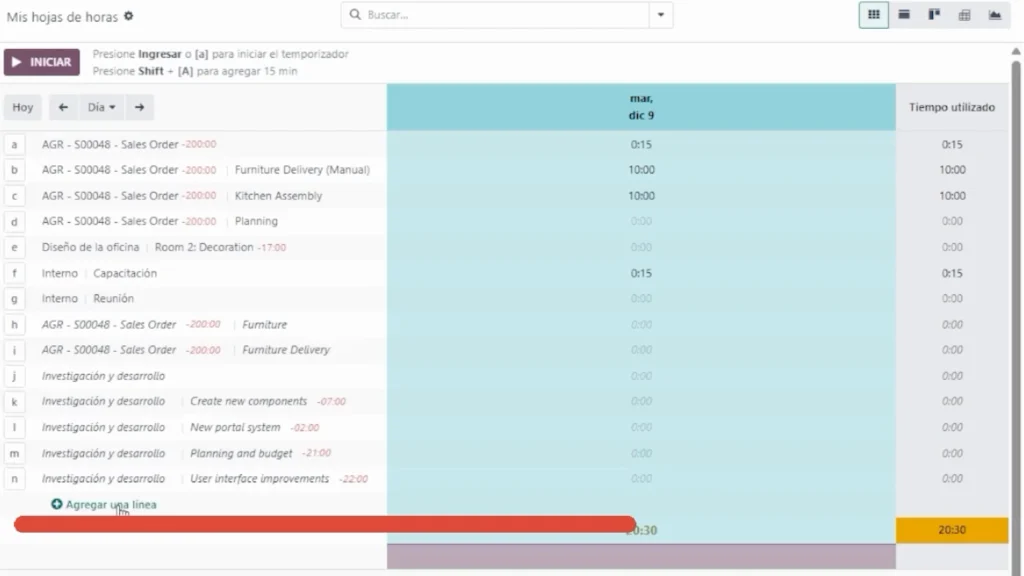
Task: Click Agregar una línea link
Action: [x=110, y=505]
